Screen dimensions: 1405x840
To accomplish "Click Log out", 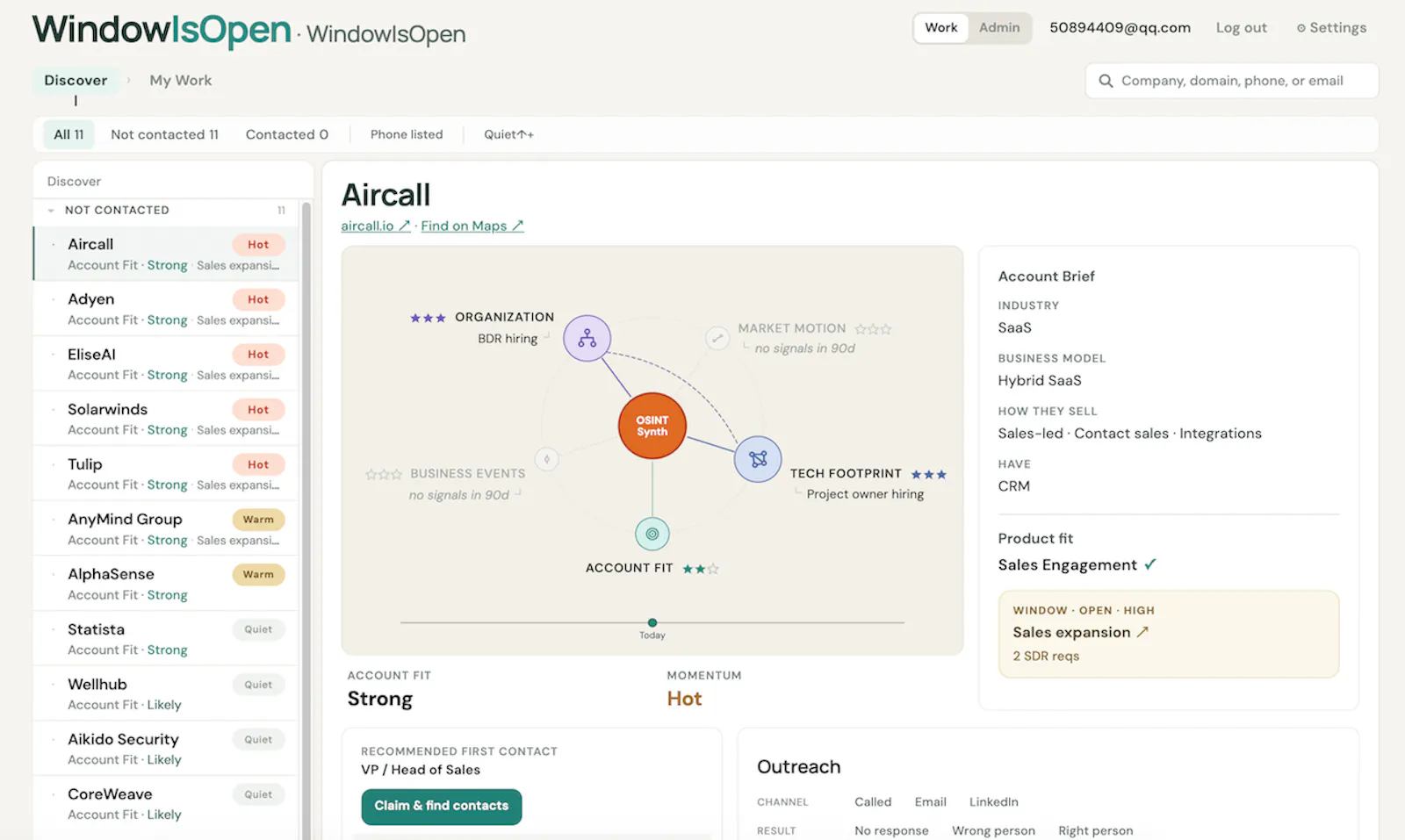I will (1241, 28).
